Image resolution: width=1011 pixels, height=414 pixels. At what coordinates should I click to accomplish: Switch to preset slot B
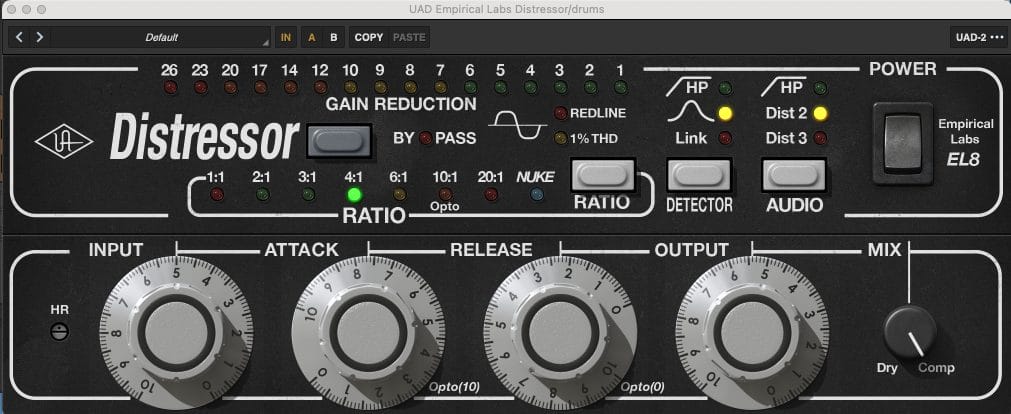pos(334,38)
